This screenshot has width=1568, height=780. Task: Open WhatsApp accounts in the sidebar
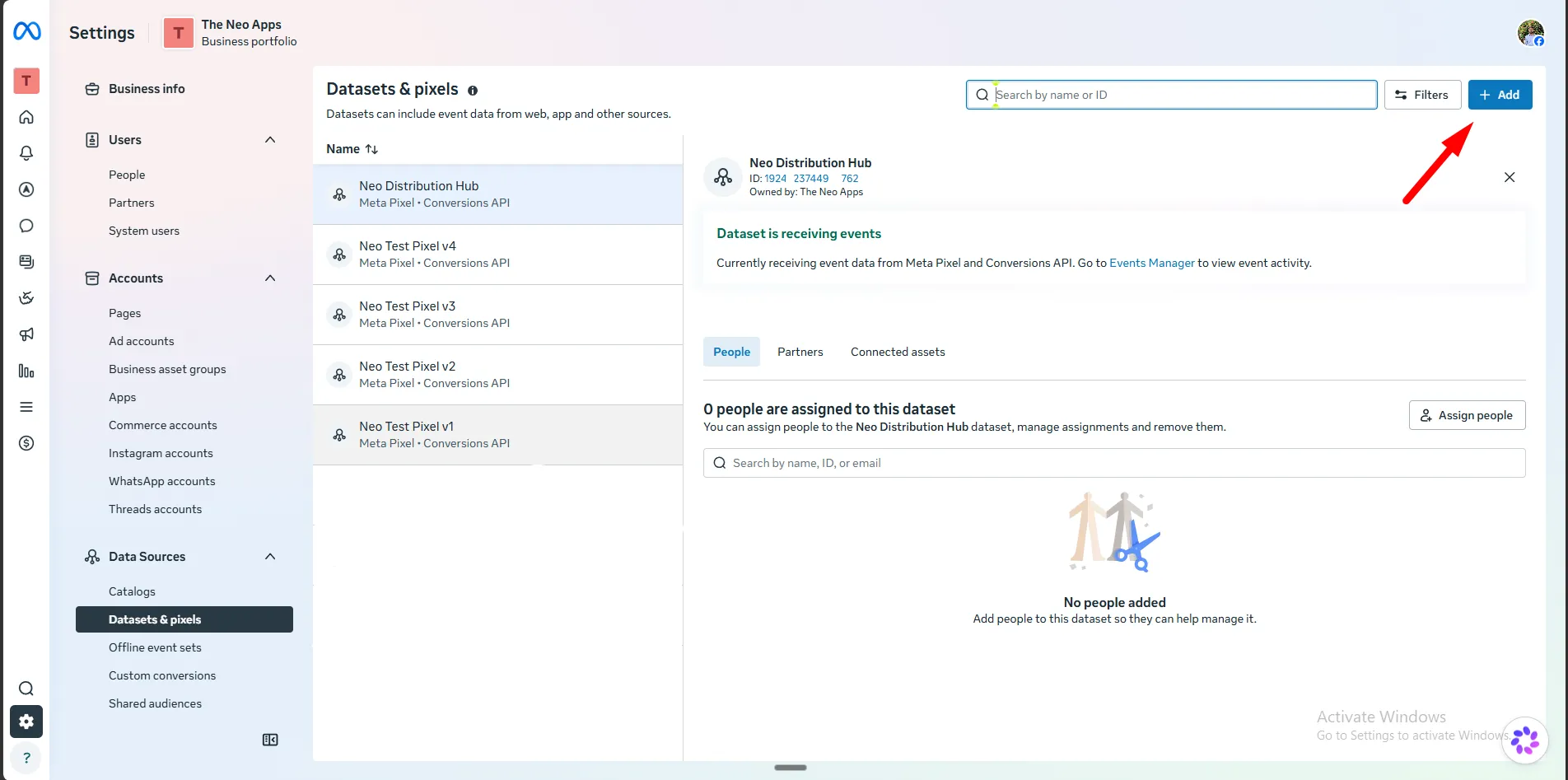(x=162, y=481)
